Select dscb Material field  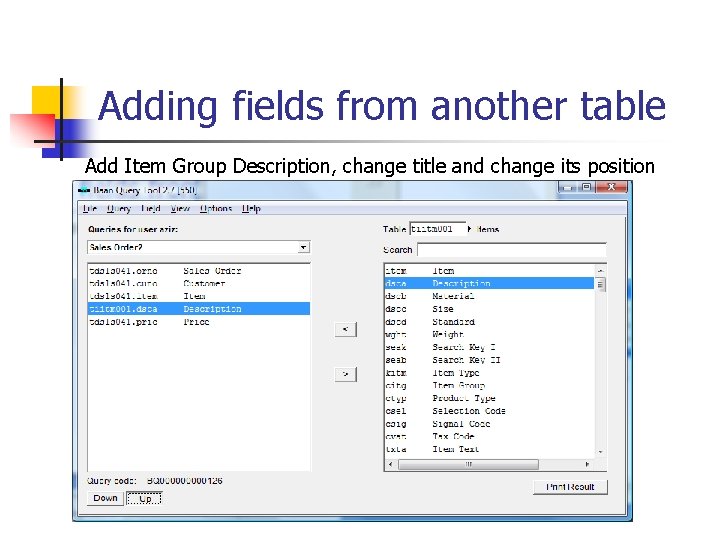pyautogui.click(x=489, y=296)
